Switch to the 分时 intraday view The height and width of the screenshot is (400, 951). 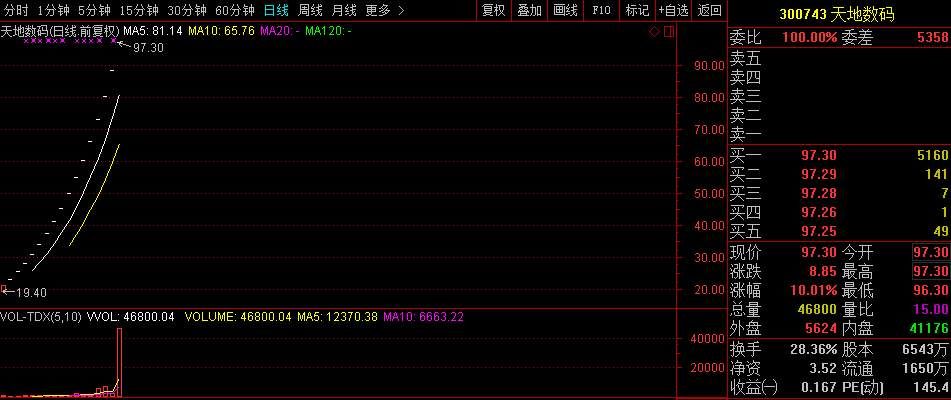(x=16, y=10)
